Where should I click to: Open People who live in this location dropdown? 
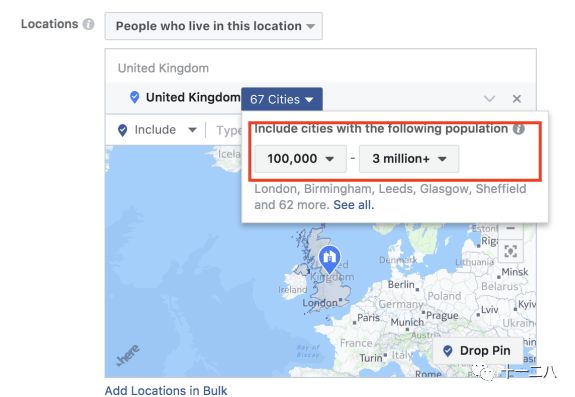213,26
